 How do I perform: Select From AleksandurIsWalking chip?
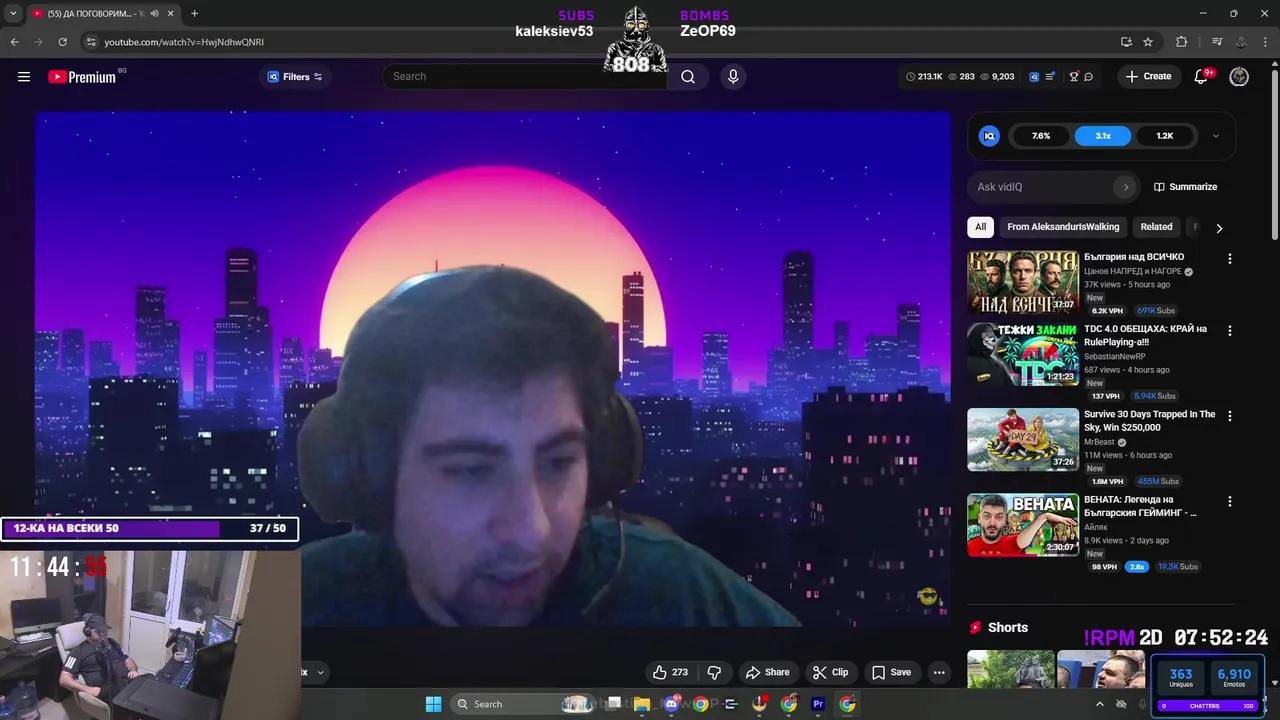click(x=1063, y=227)
